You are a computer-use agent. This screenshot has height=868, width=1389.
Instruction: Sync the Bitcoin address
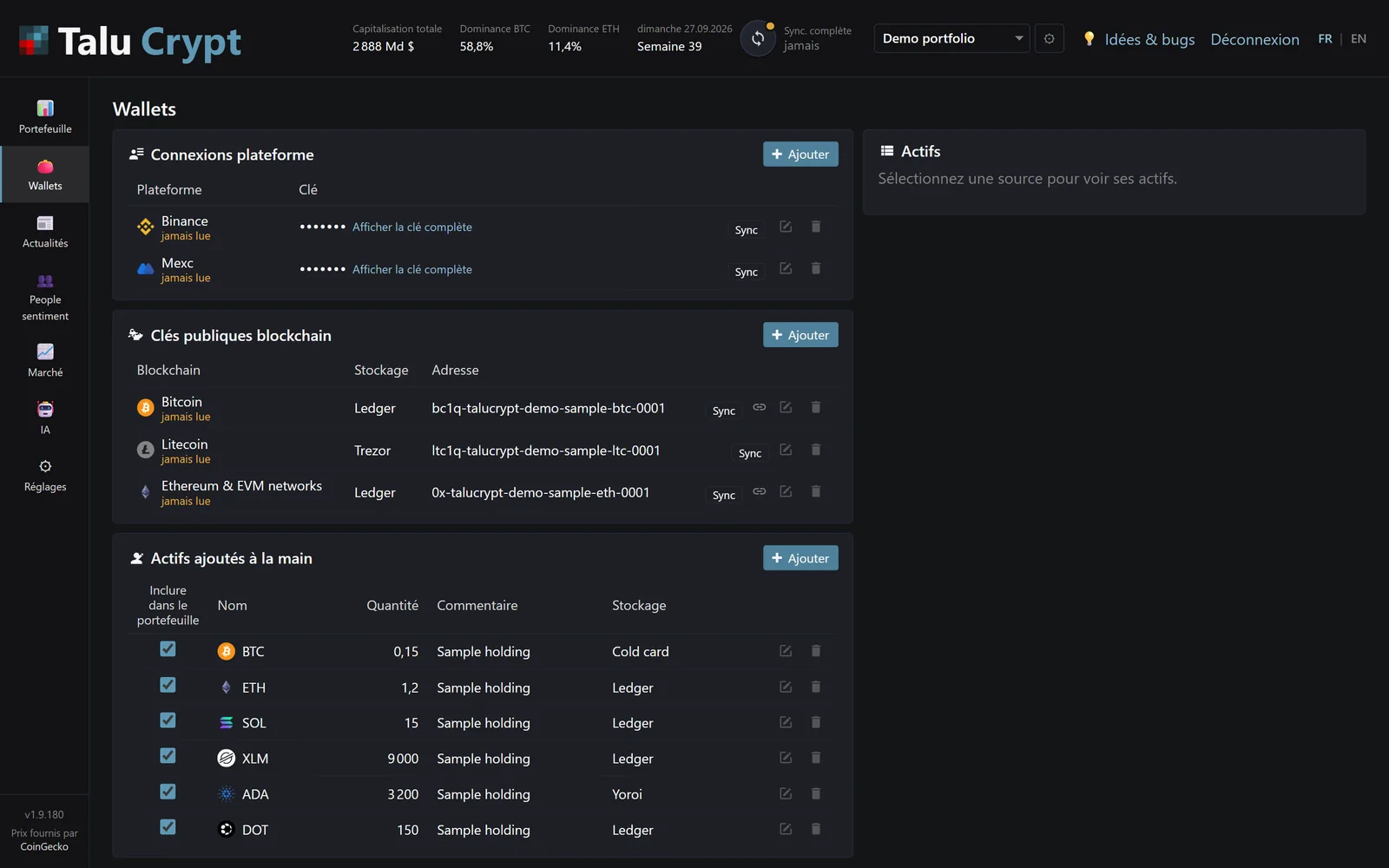coord(724,411)
